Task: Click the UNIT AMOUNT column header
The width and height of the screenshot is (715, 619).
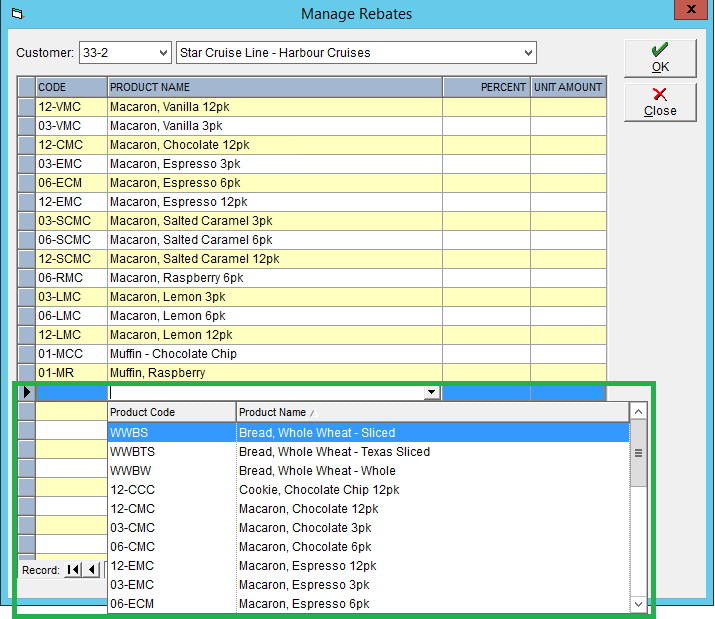Action: coord(568,87)
